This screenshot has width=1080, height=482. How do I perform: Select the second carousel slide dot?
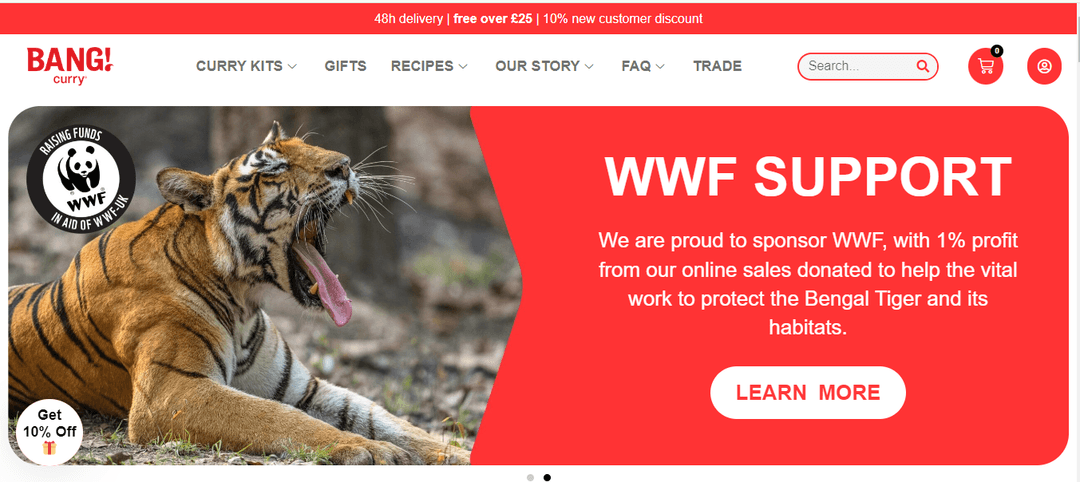tap(547, 476)
